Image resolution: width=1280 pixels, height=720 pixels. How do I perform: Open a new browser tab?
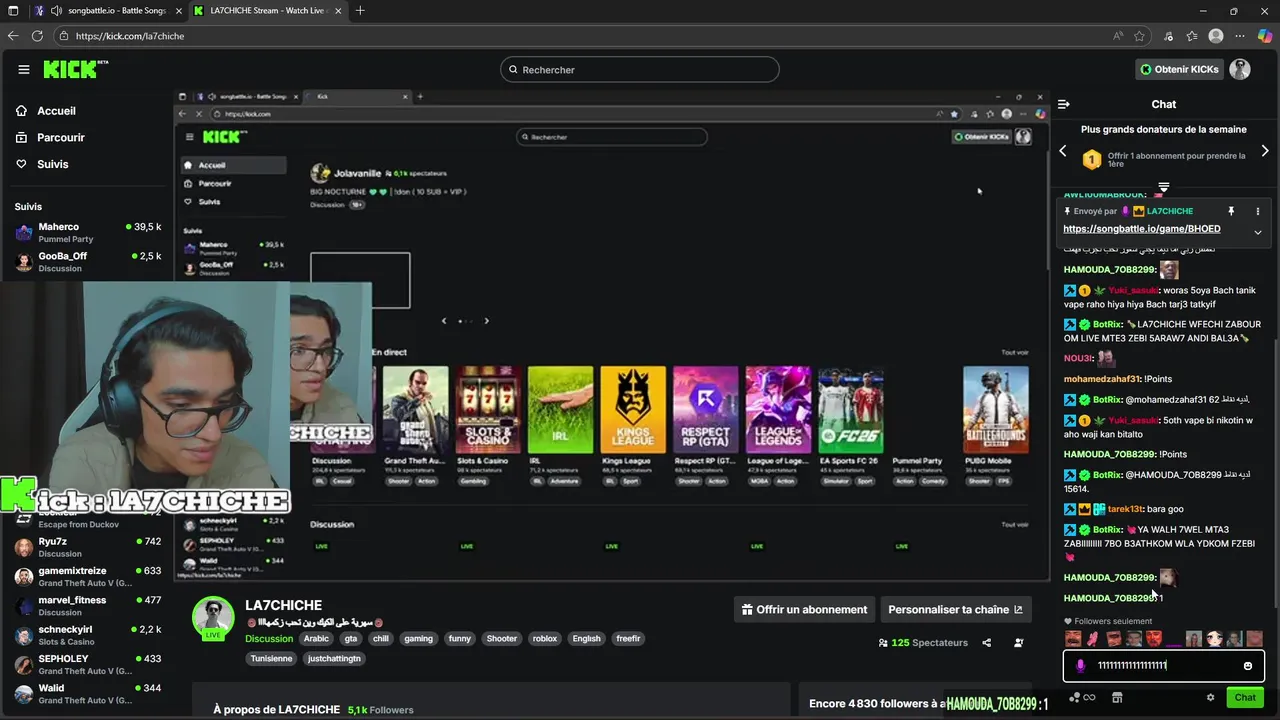tap(360, 11)
